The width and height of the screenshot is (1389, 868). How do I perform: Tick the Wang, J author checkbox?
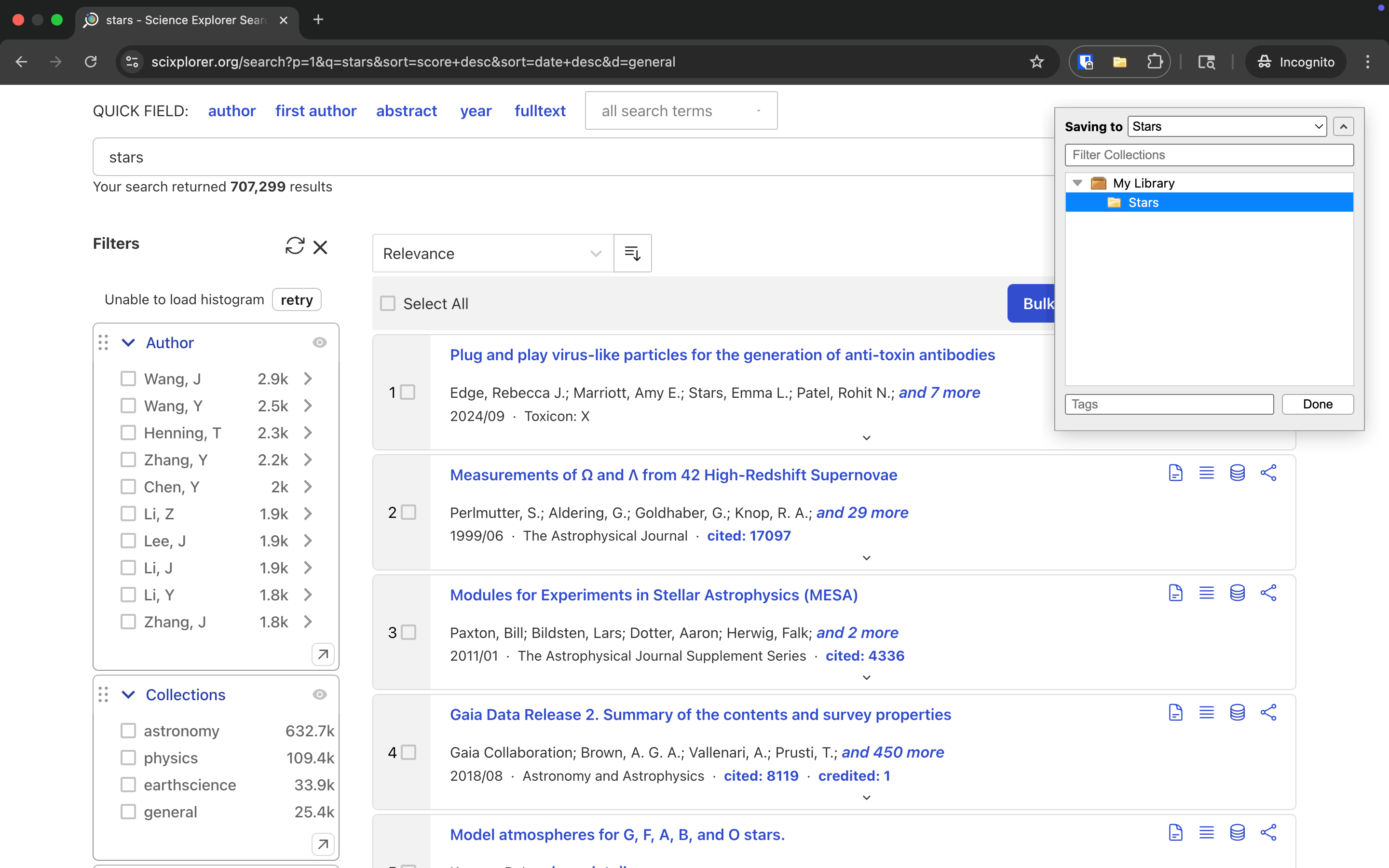coord(128,379)
